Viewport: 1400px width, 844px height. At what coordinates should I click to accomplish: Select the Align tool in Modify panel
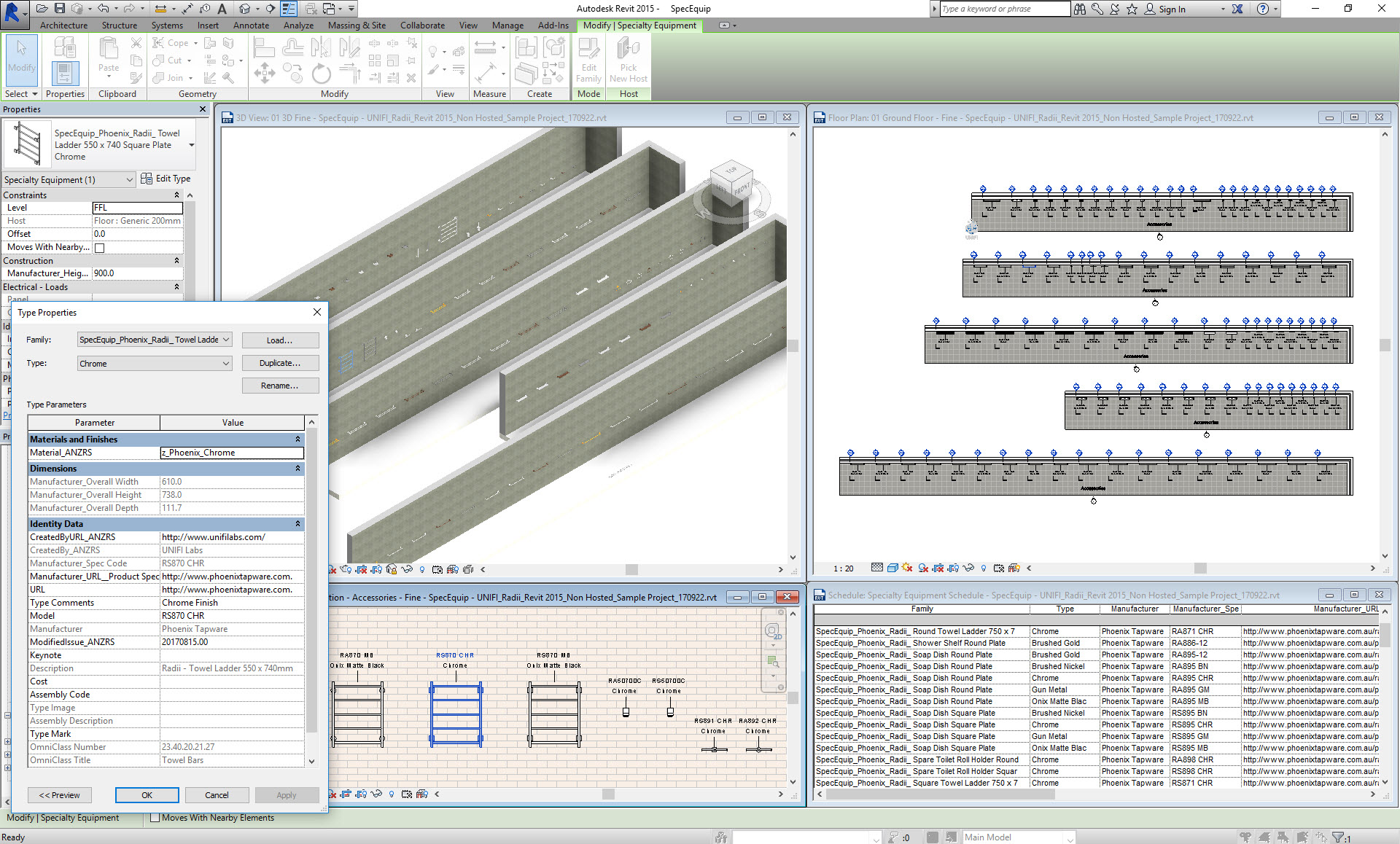click(264, 48)
